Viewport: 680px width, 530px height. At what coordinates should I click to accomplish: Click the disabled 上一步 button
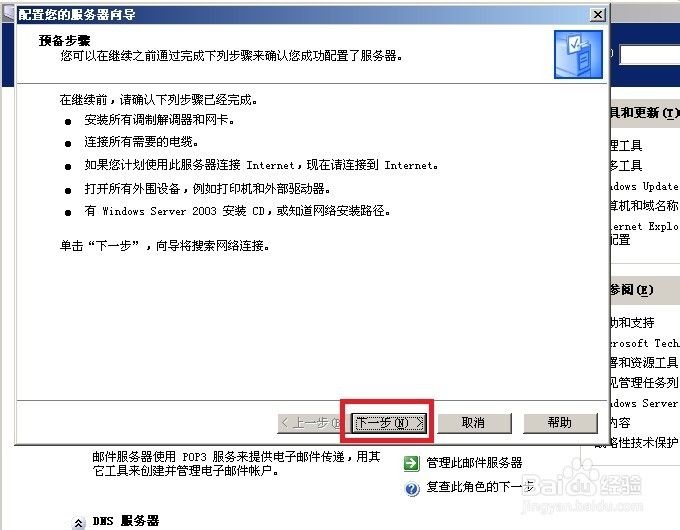pyautogui.click(x=309, y=422)
